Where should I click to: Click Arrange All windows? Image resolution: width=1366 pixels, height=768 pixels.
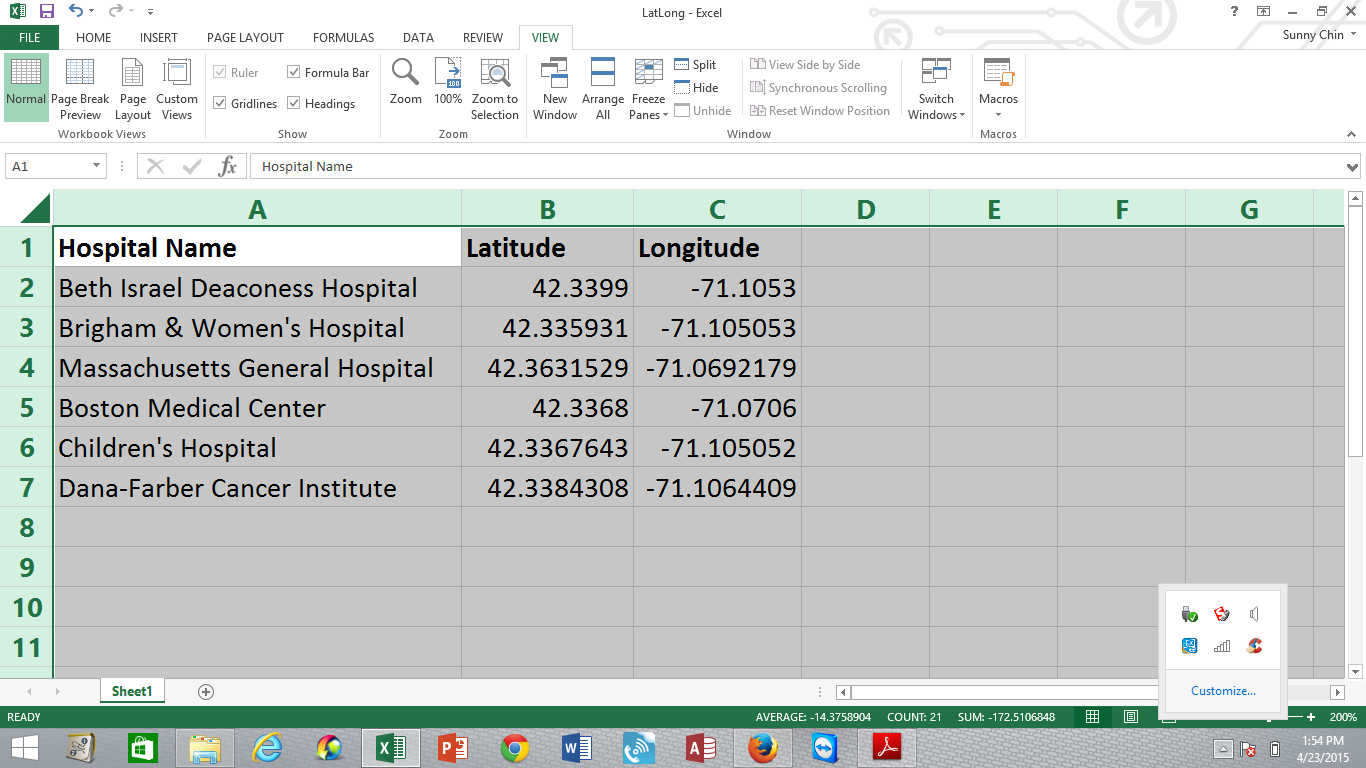click(x=603, y=87)
